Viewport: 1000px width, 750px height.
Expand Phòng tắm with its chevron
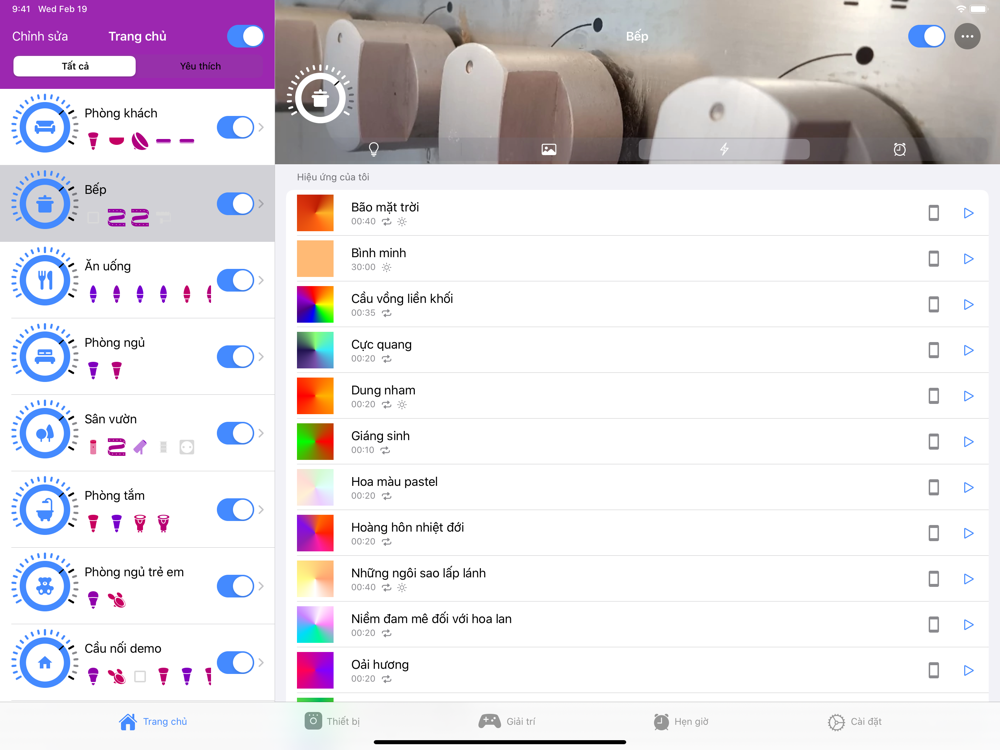[x=261, y=510]
